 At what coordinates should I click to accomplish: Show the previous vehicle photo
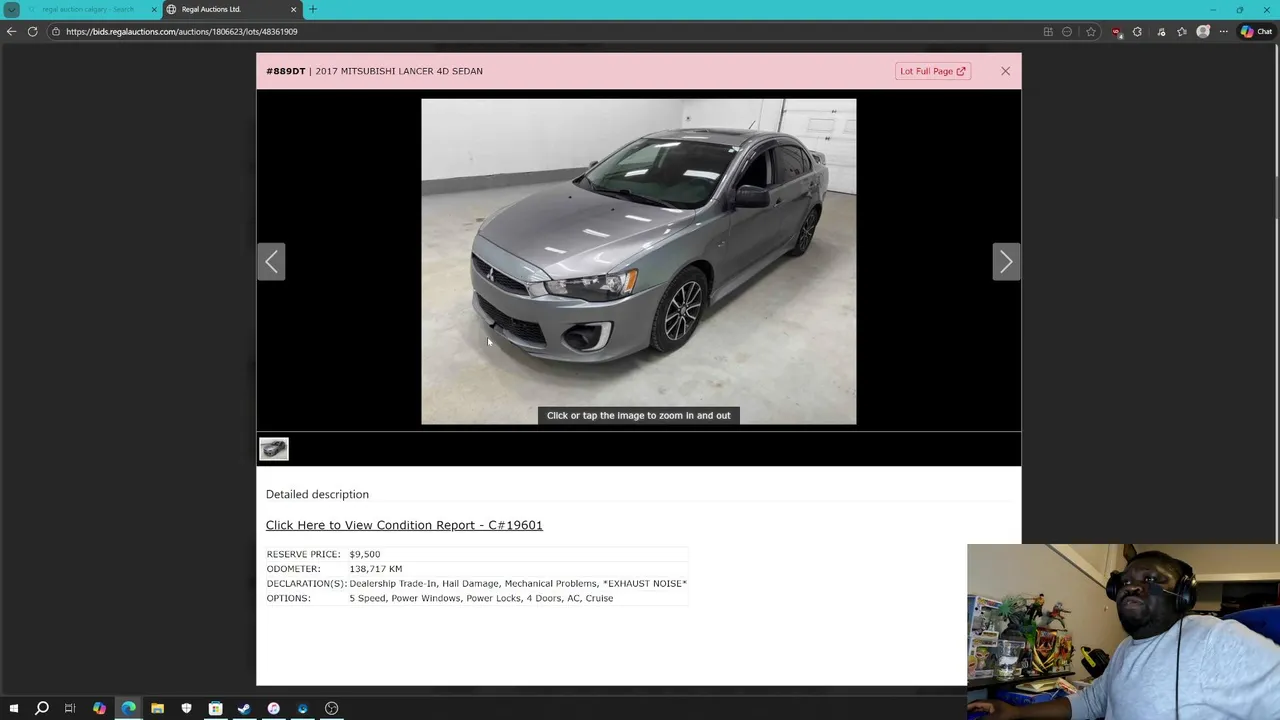pyautogui.click(x=272, y=262)
